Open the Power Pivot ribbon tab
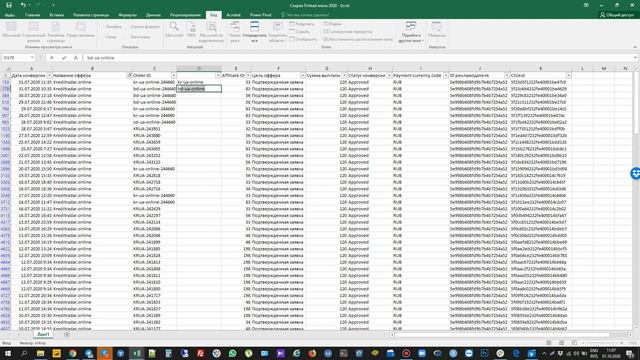 click(260, 15)
